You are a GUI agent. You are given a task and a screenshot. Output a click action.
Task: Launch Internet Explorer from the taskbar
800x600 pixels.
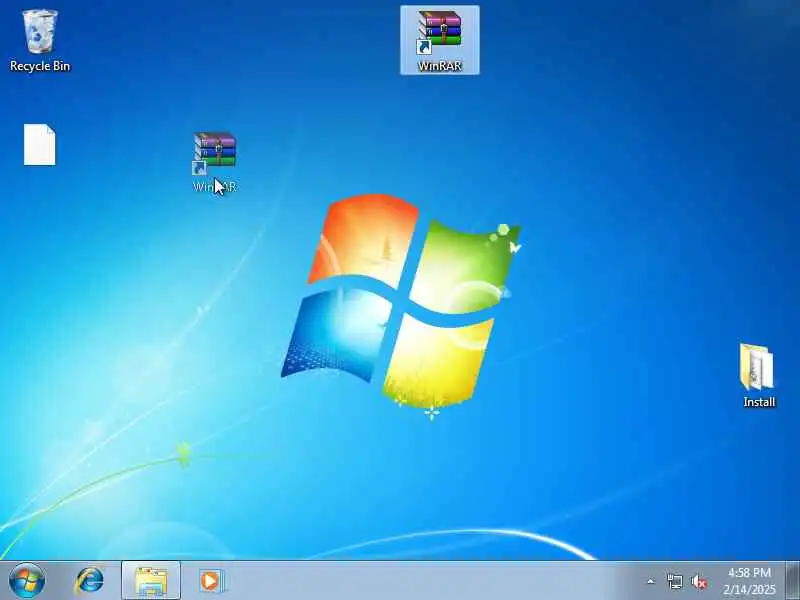89,581
